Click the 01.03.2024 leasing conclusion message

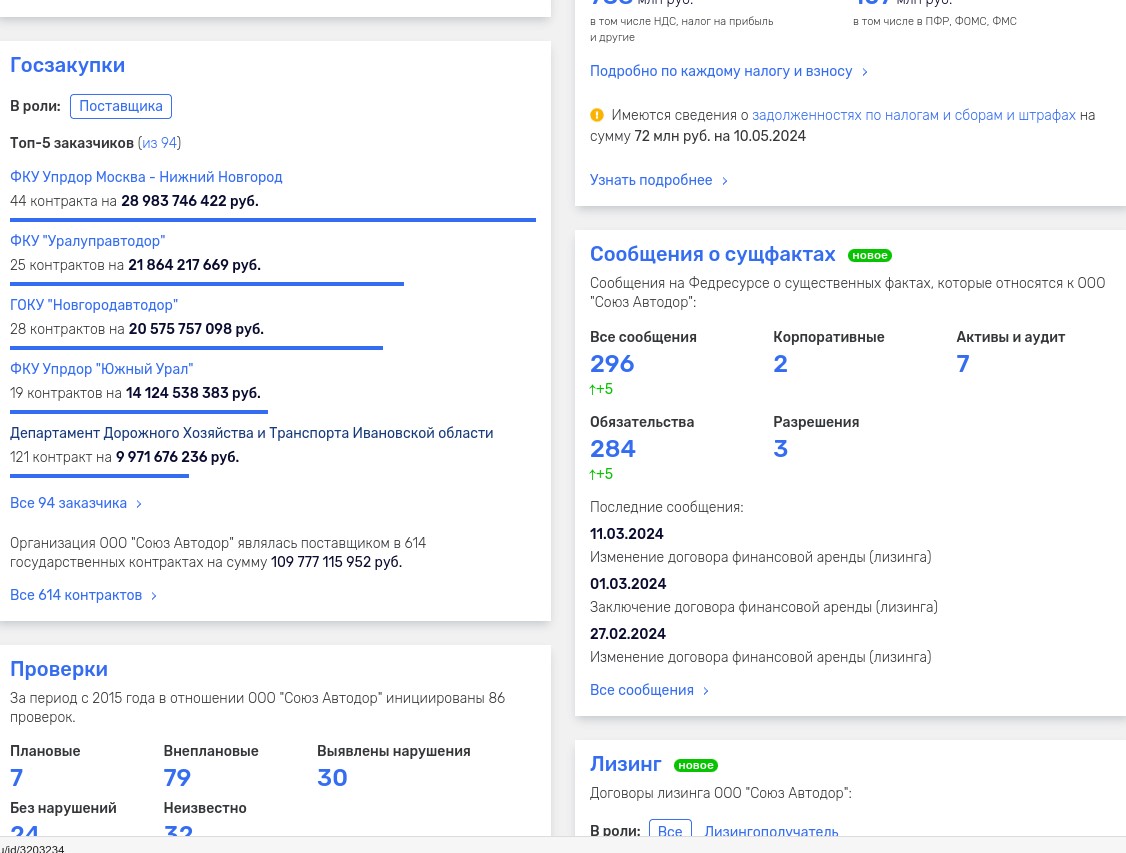(764, 607)
